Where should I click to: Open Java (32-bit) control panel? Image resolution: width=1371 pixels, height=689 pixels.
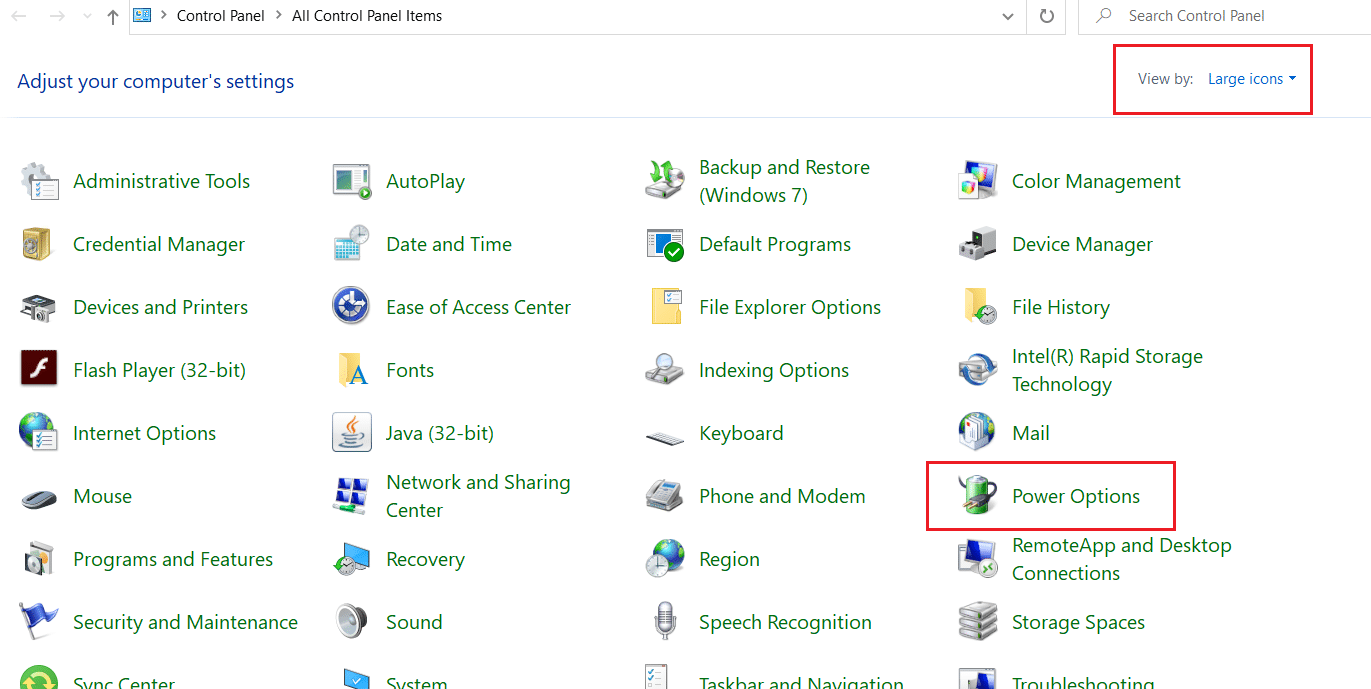pyautogui.click(x=440, y=432)
